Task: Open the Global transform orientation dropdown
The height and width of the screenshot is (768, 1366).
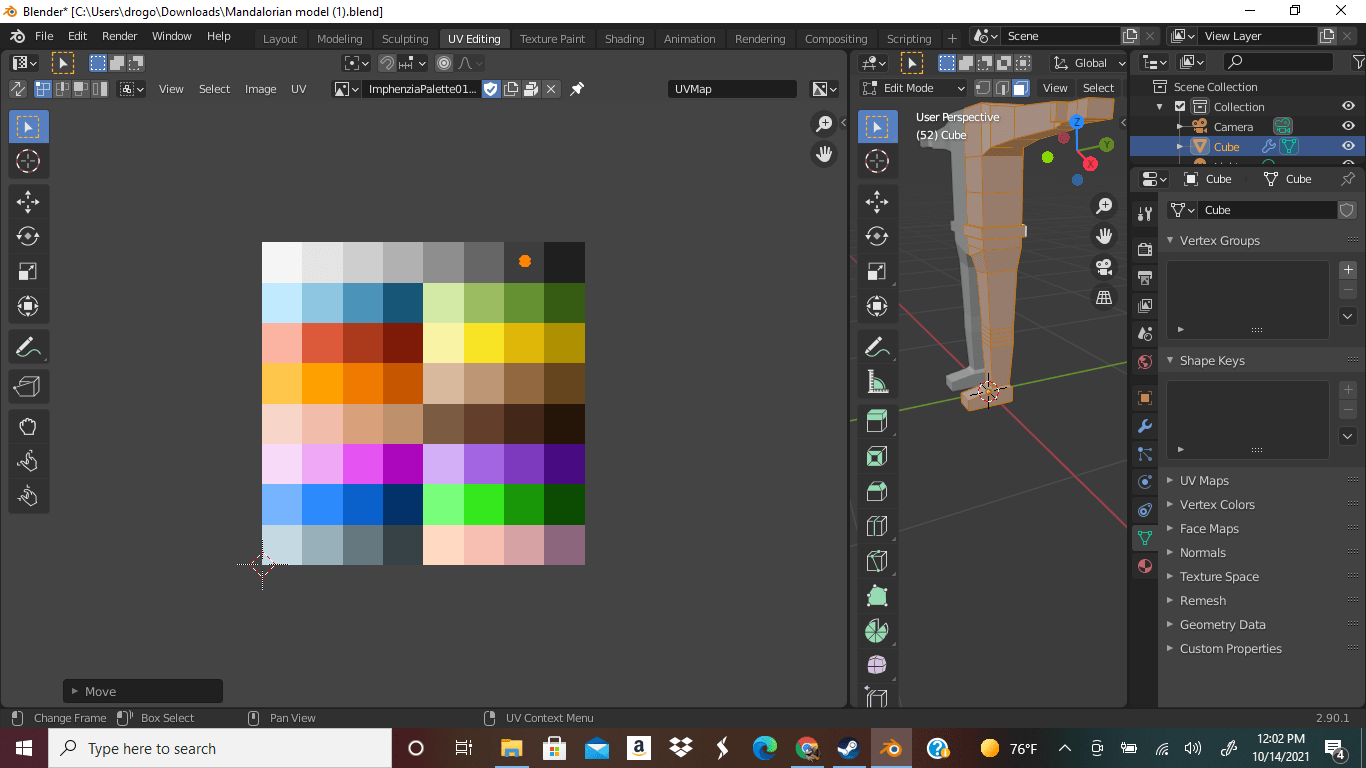Action: (1089, 62)
